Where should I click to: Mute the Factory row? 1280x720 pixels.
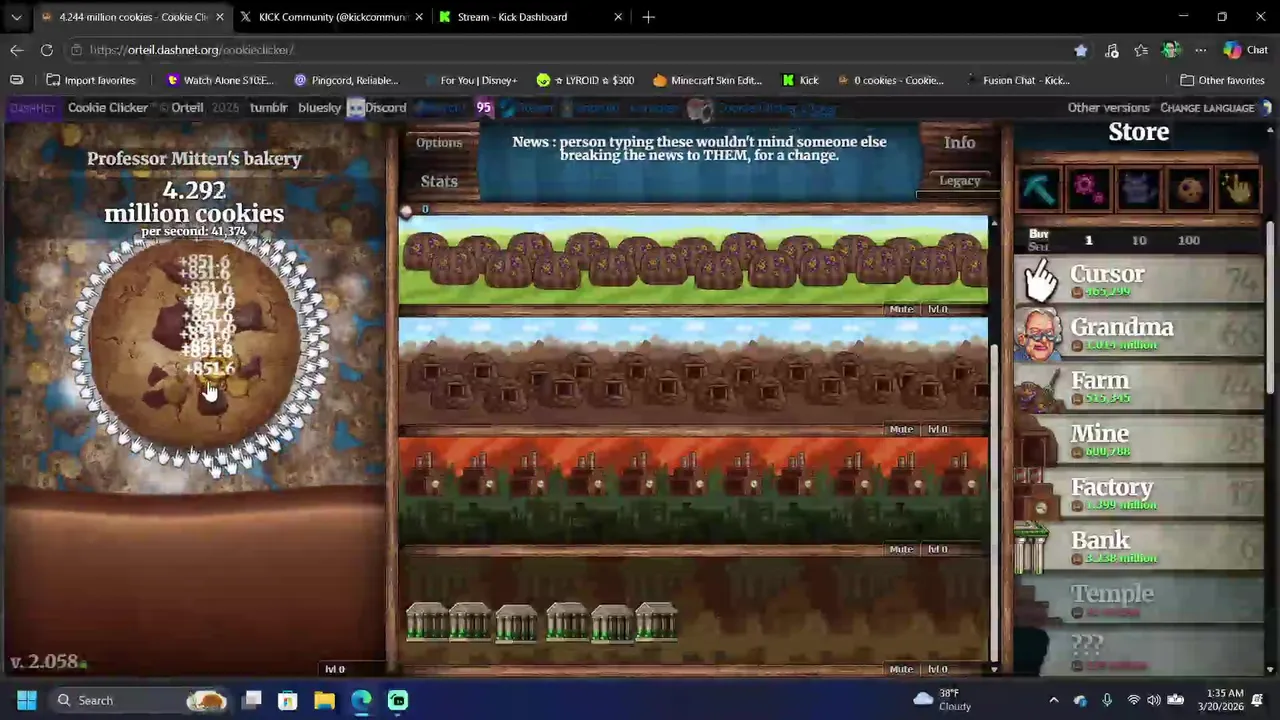pyautogui.click(x=901, y=549)
